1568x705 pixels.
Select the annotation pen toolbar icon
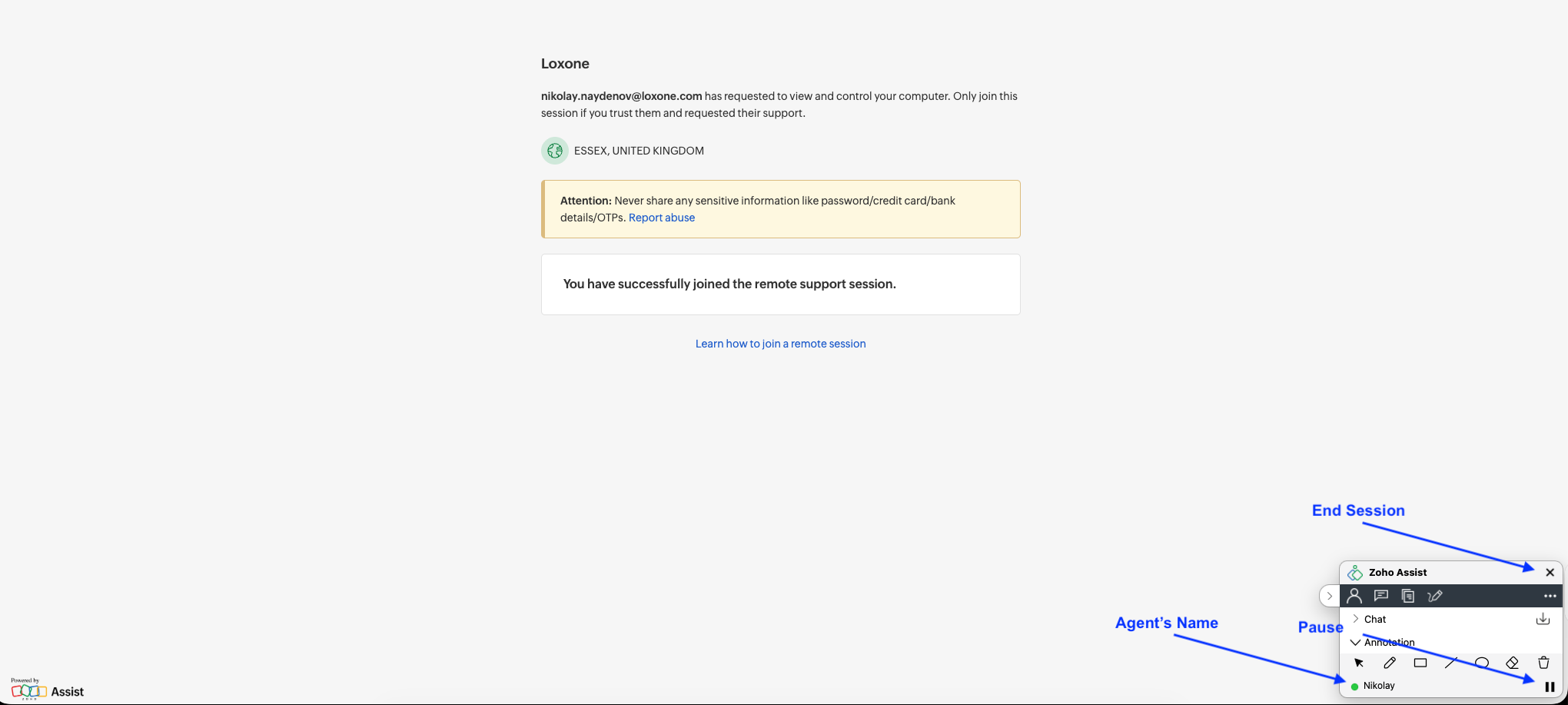(x=1434, y=596)
